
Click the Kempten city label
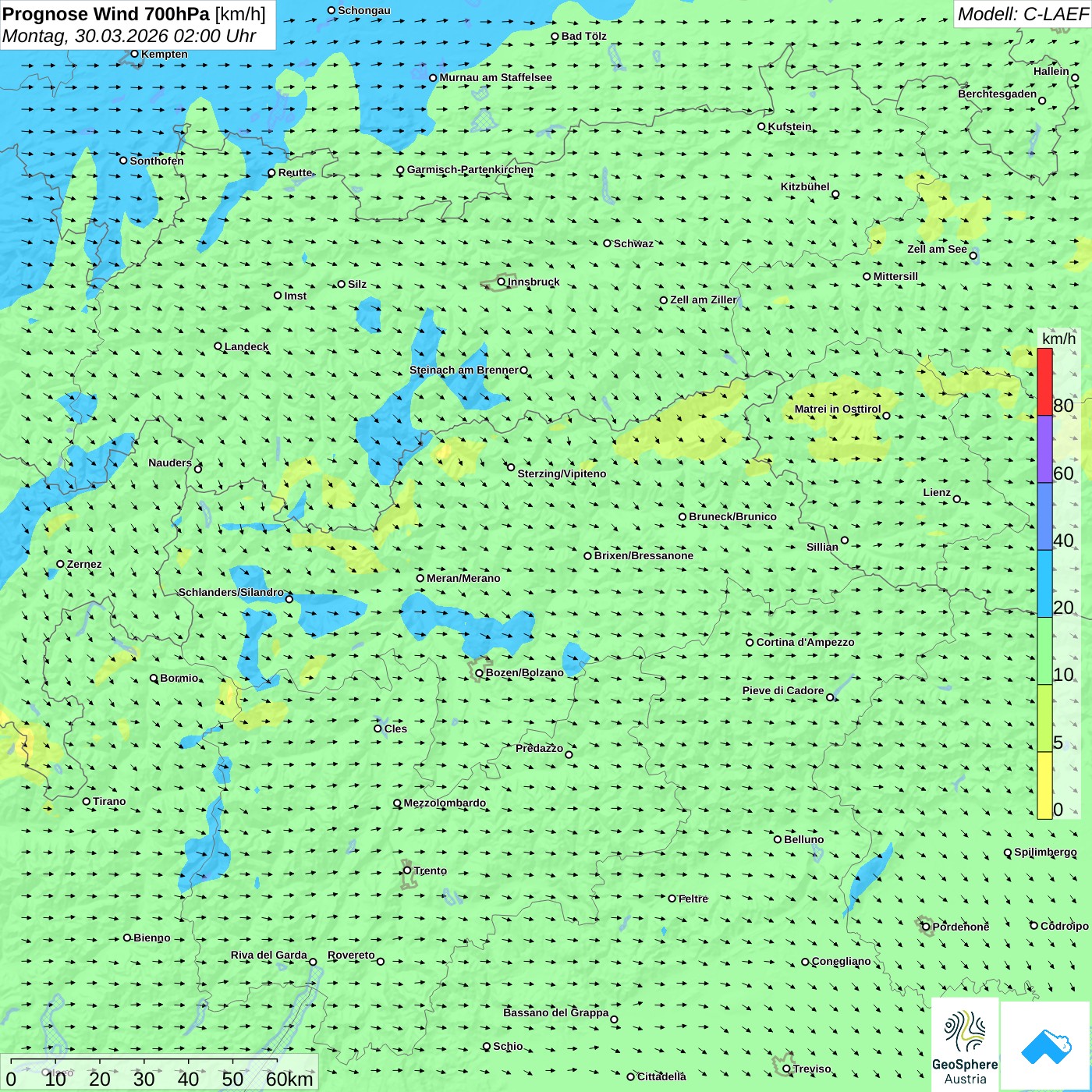[x=165, y=54]
